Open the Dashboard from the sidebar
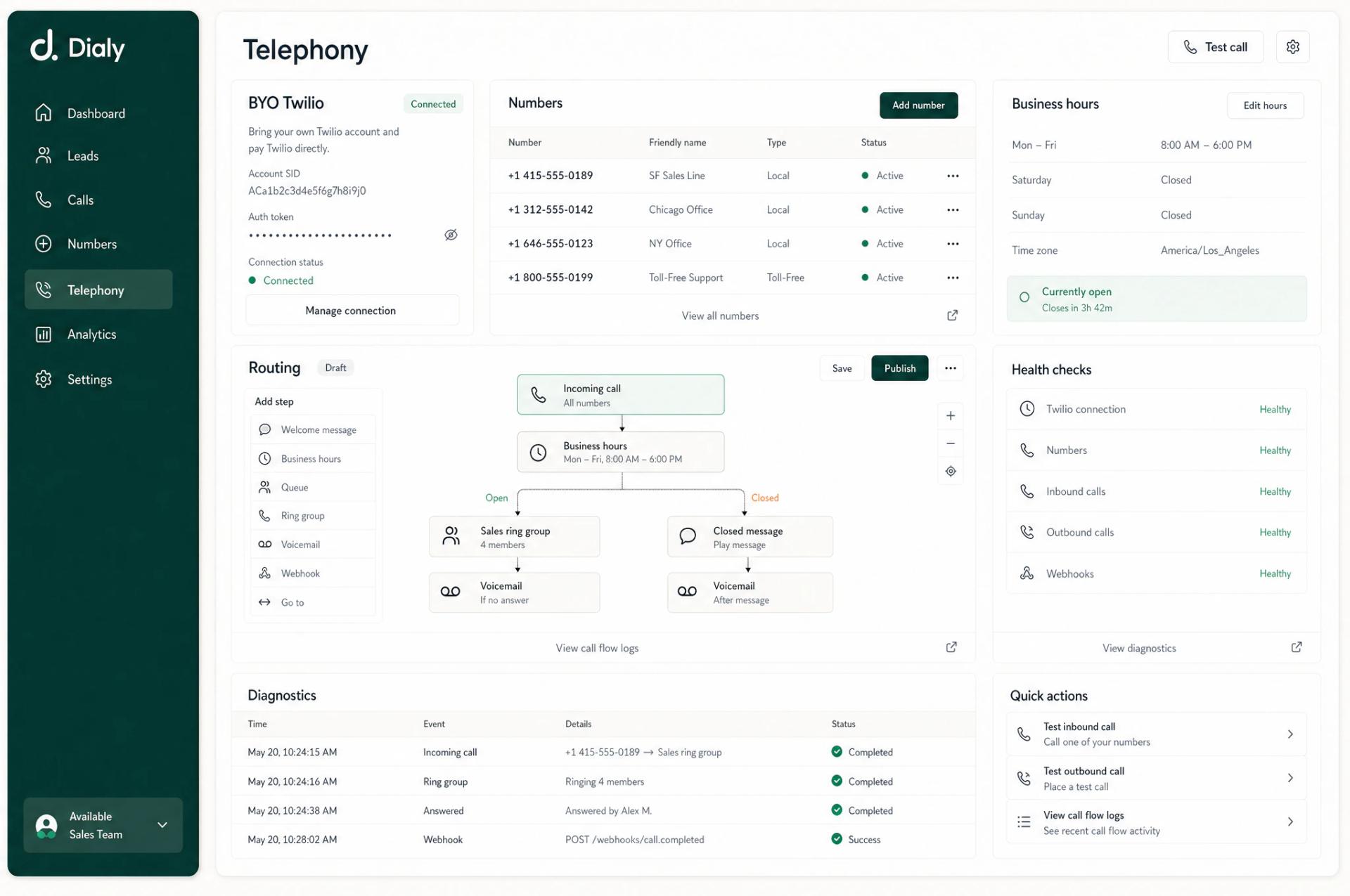Screen dimensions: 1350x896 tap(96, 112)
